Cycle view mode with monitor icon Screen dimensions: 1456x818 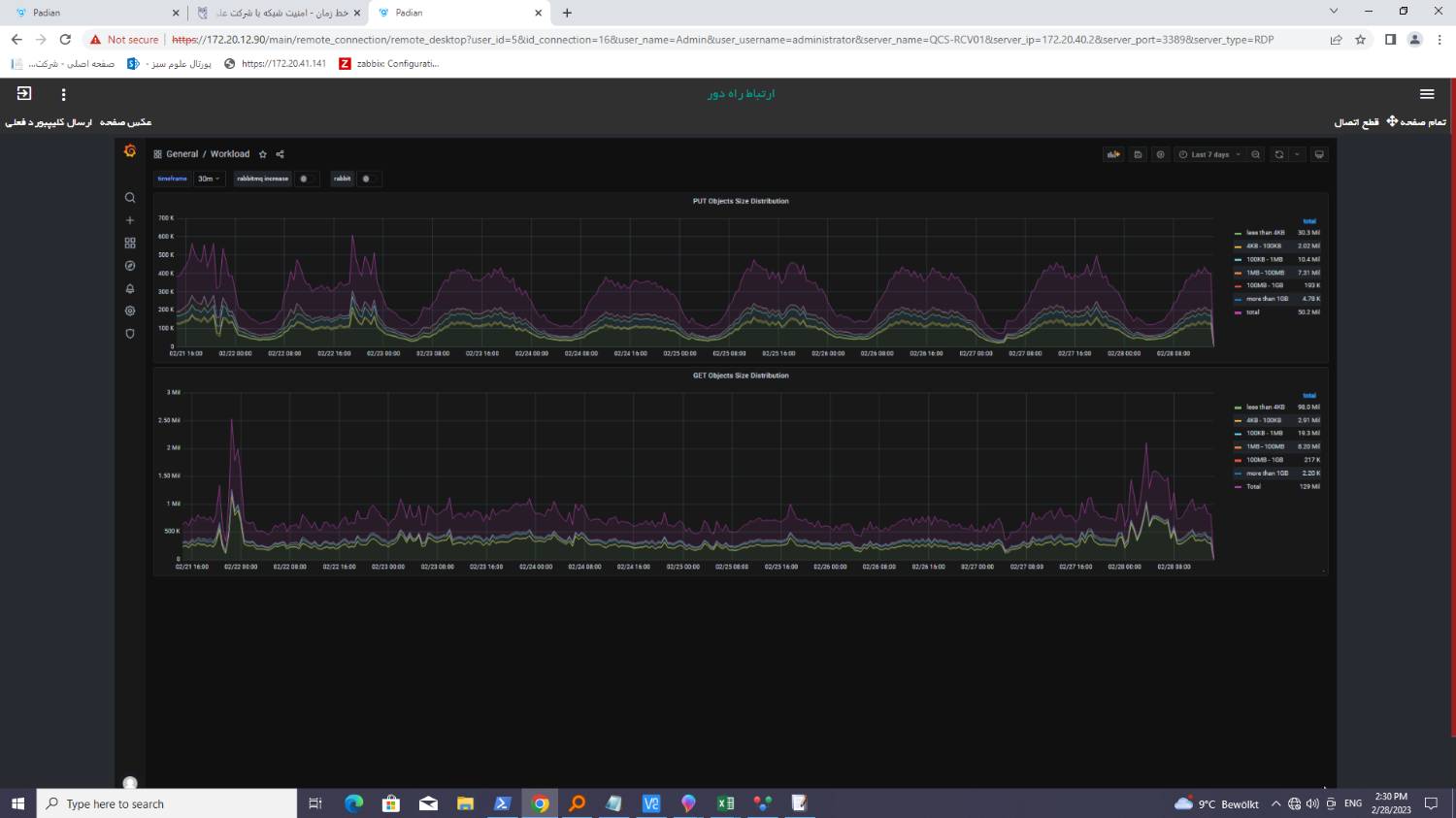tap(1319, 154)
